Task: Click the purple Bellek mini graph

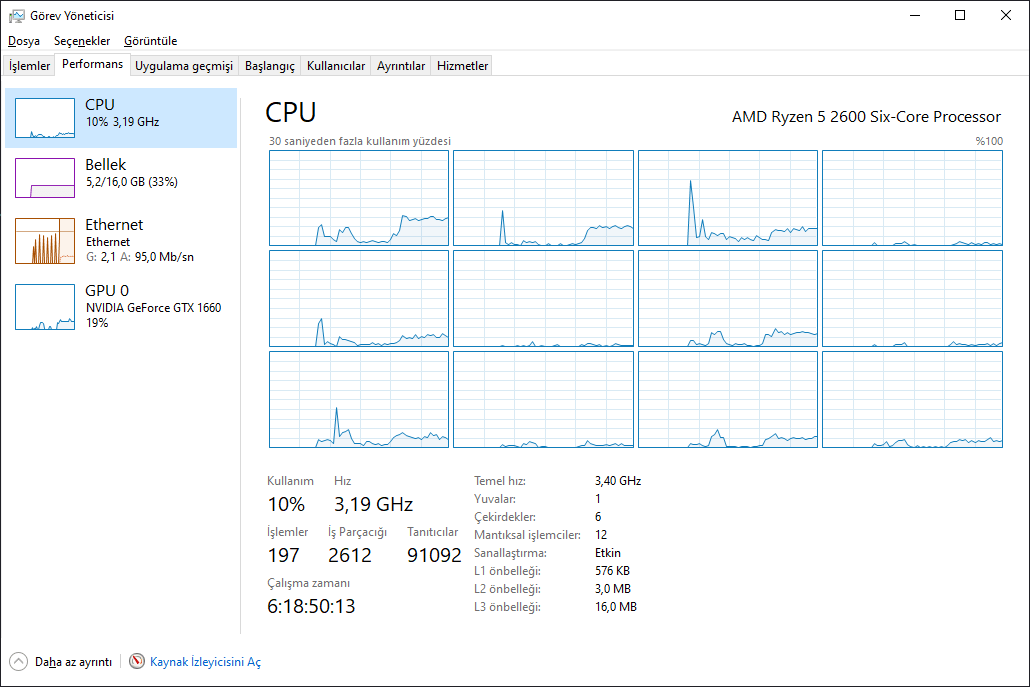Action: click(x=45, y=178)
